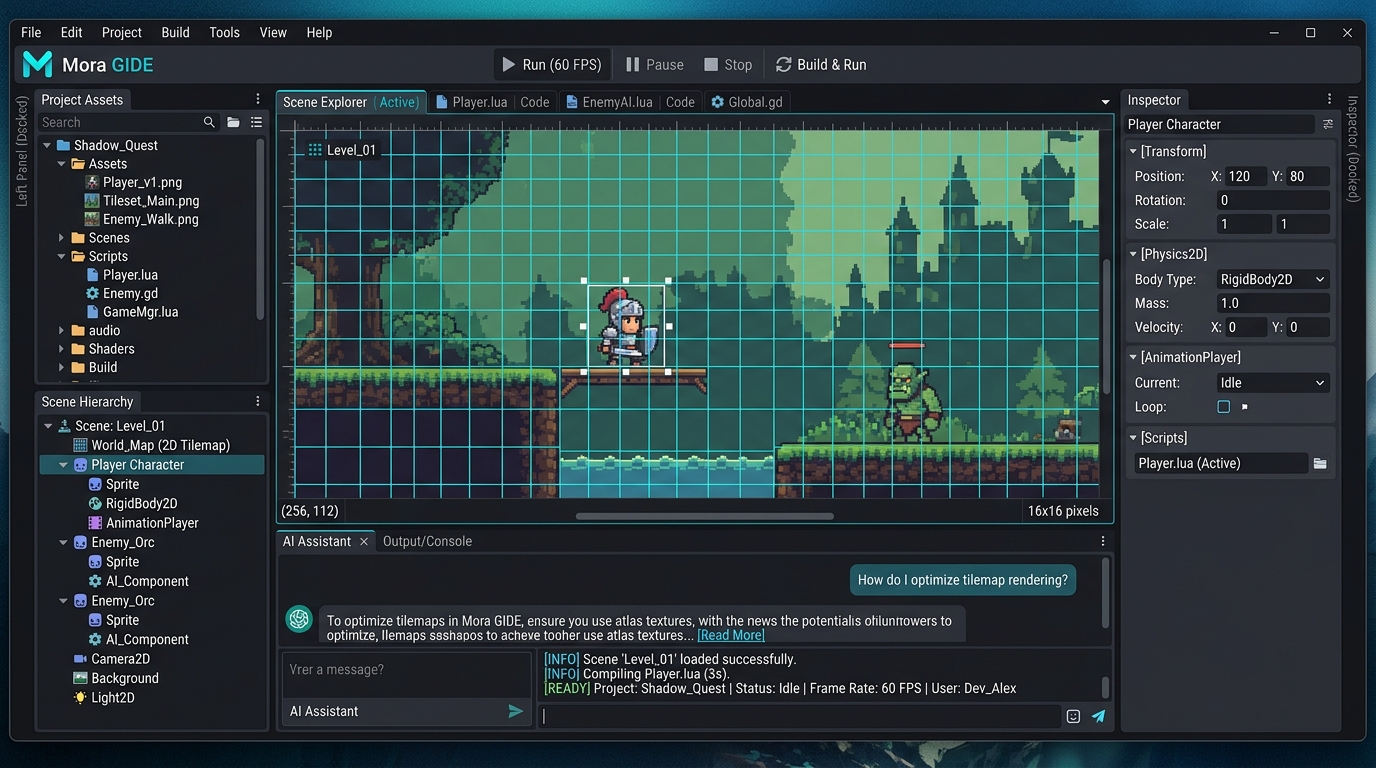Open the Build menu
Viewport: 1376px width, 768px height.
coord(175,32)
